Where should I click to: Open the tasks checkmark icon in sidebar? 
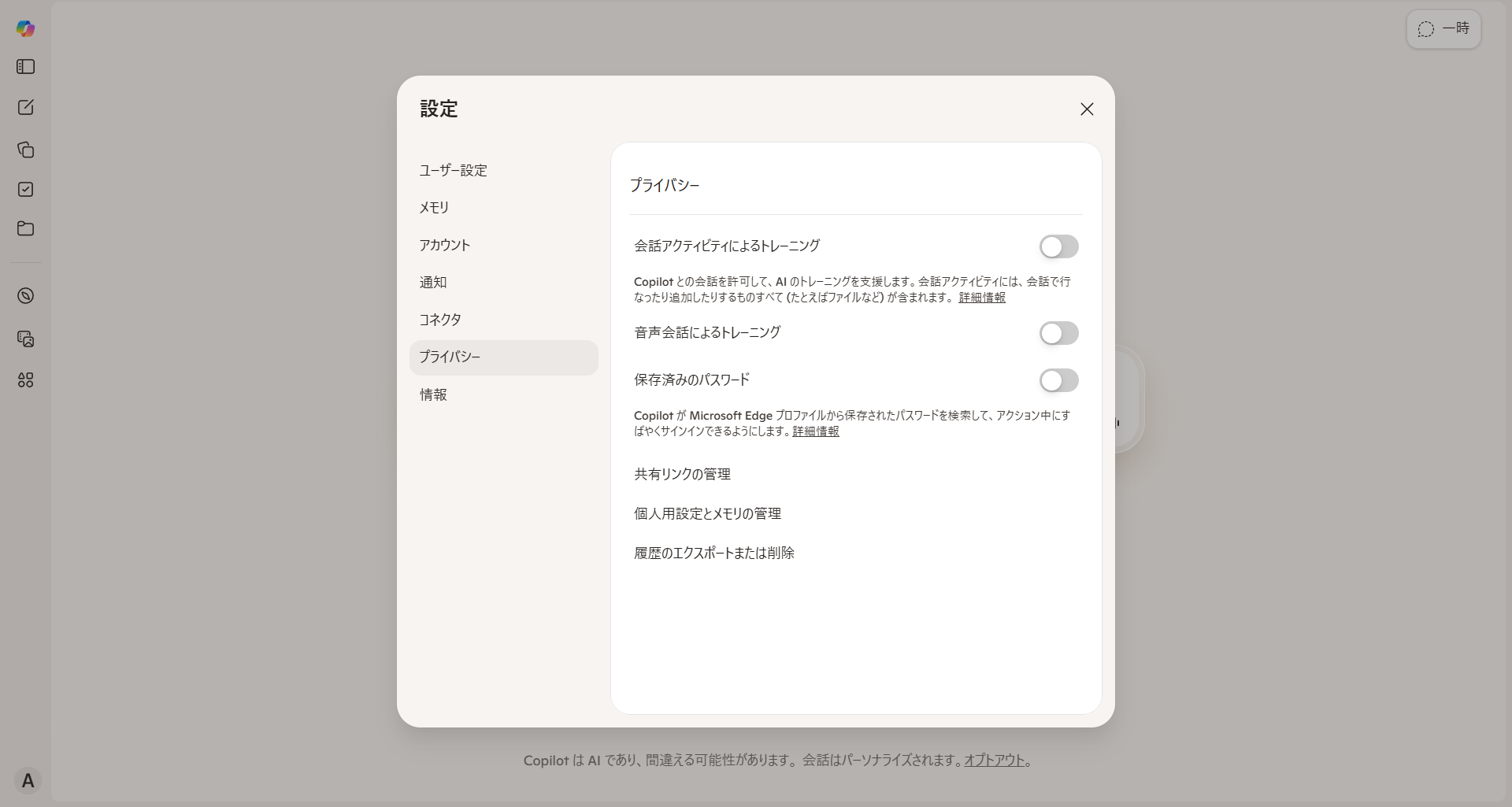[x=25, y=189]
